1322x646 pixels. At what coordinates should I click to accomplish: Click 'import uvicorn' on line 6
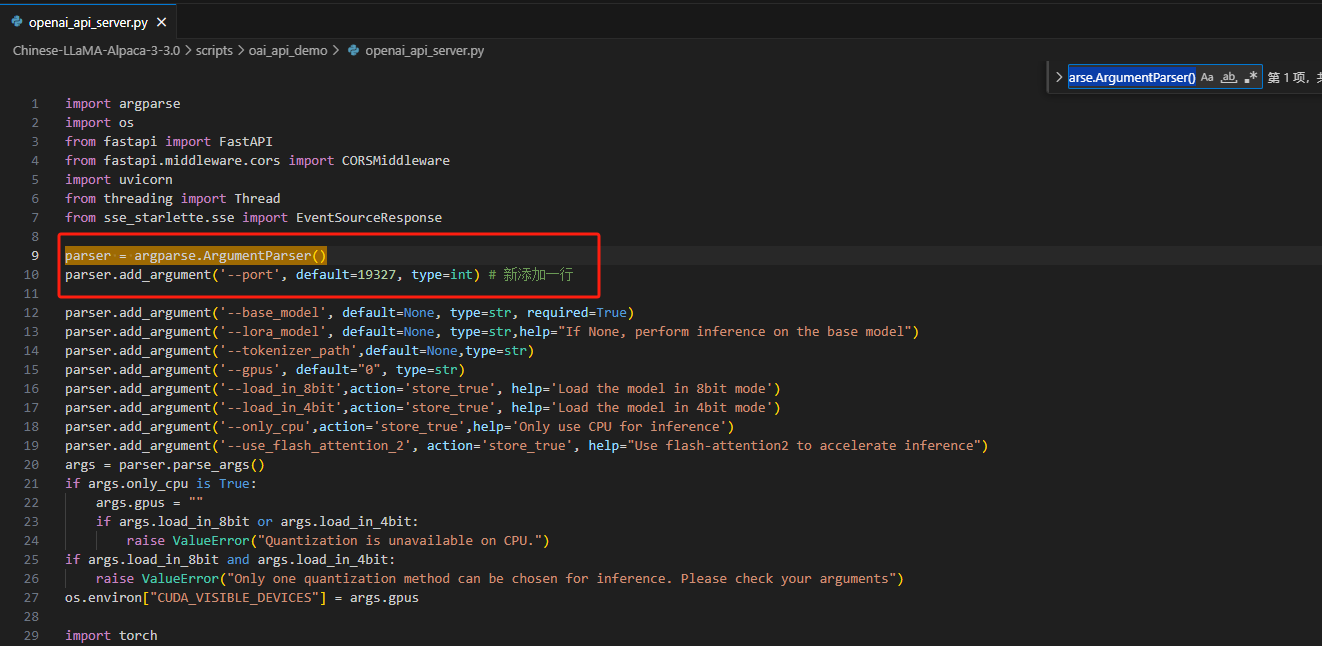(119, 180)
